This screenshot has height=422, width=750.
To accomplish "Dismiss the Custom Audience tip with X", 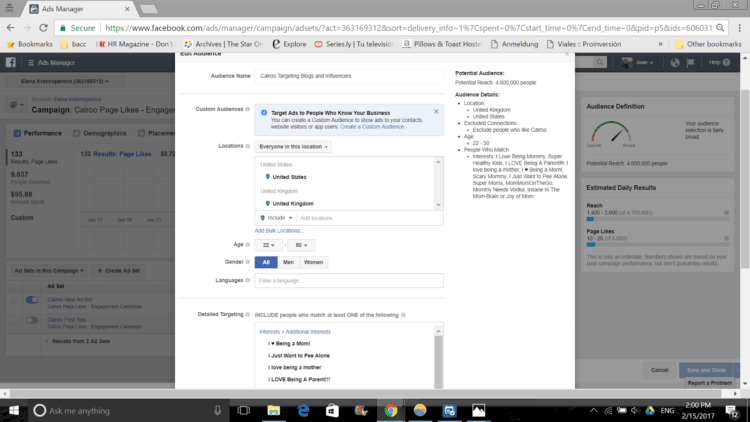I will [x=436, y=111].
